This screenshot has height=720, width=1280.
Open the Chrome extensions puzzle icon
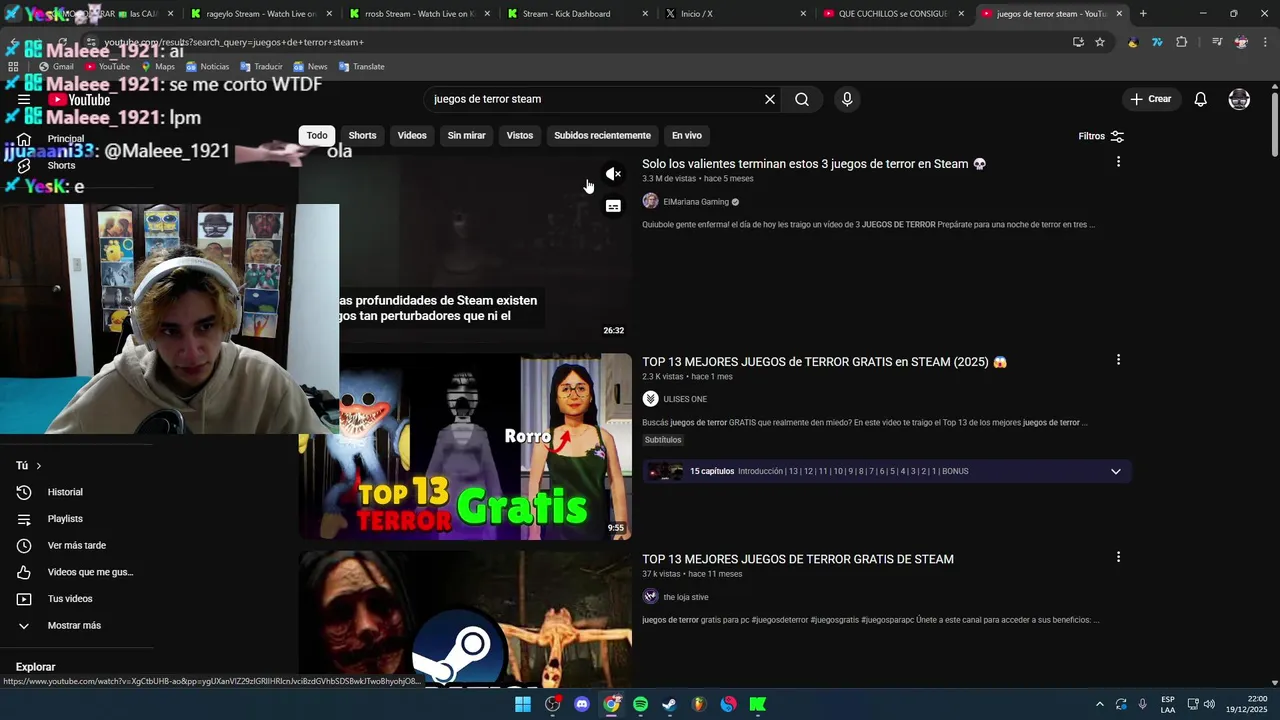[1182, 42]
